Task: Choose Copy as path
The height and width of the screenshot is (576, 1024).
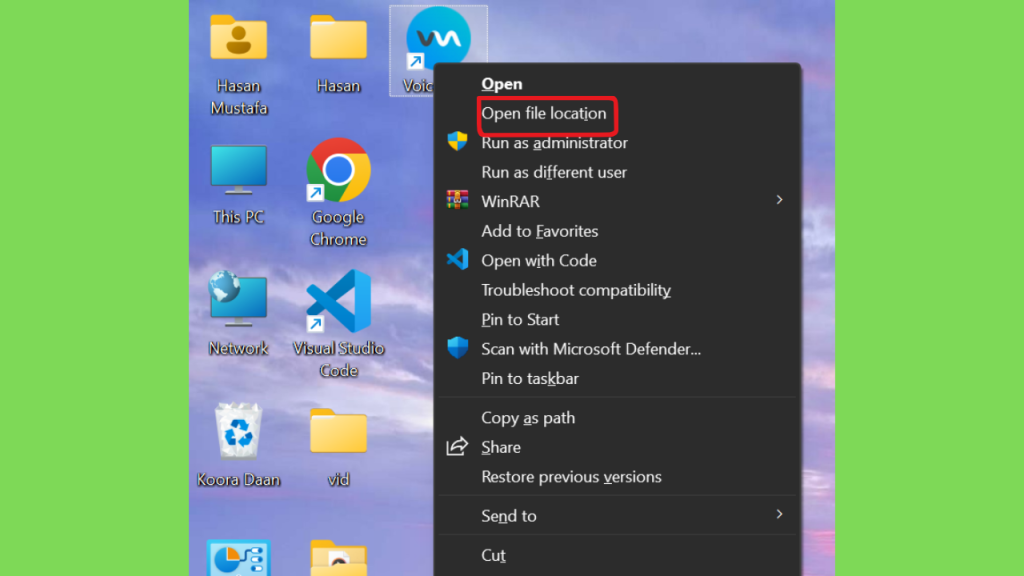Action: click(528, 418)
